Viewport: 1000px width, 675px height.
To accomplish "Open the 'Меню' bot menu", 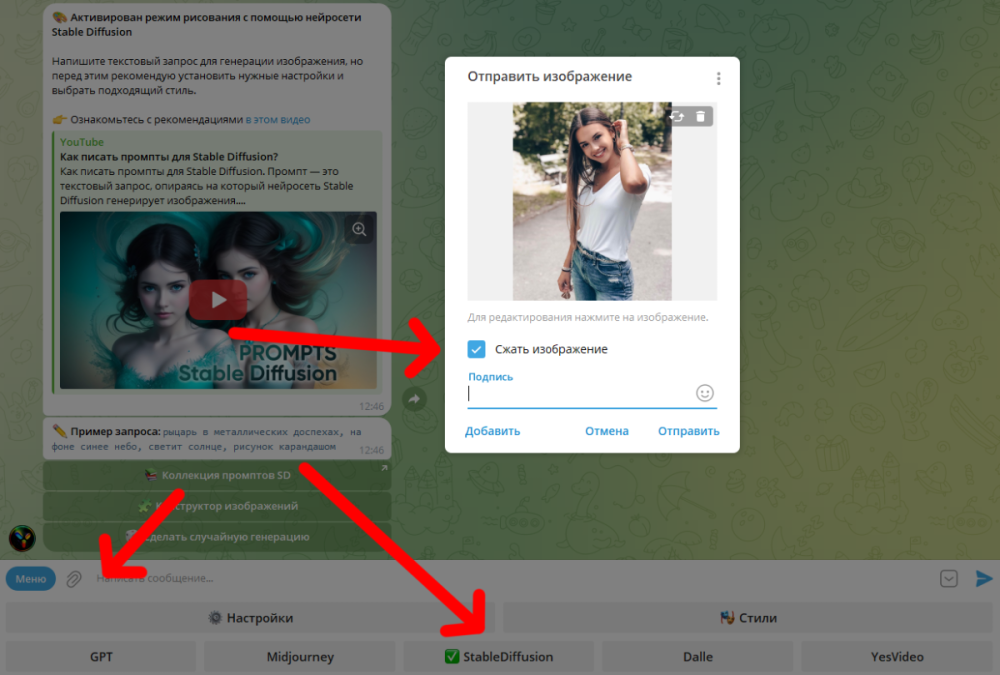I will [x=31, y=578].
